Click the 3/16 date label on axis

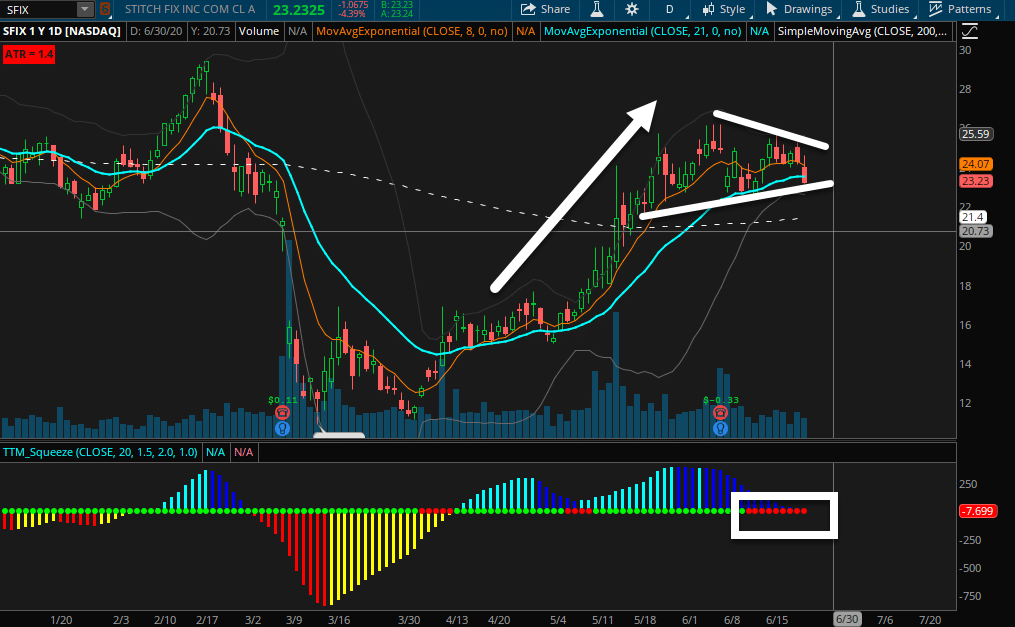(339, 620)
